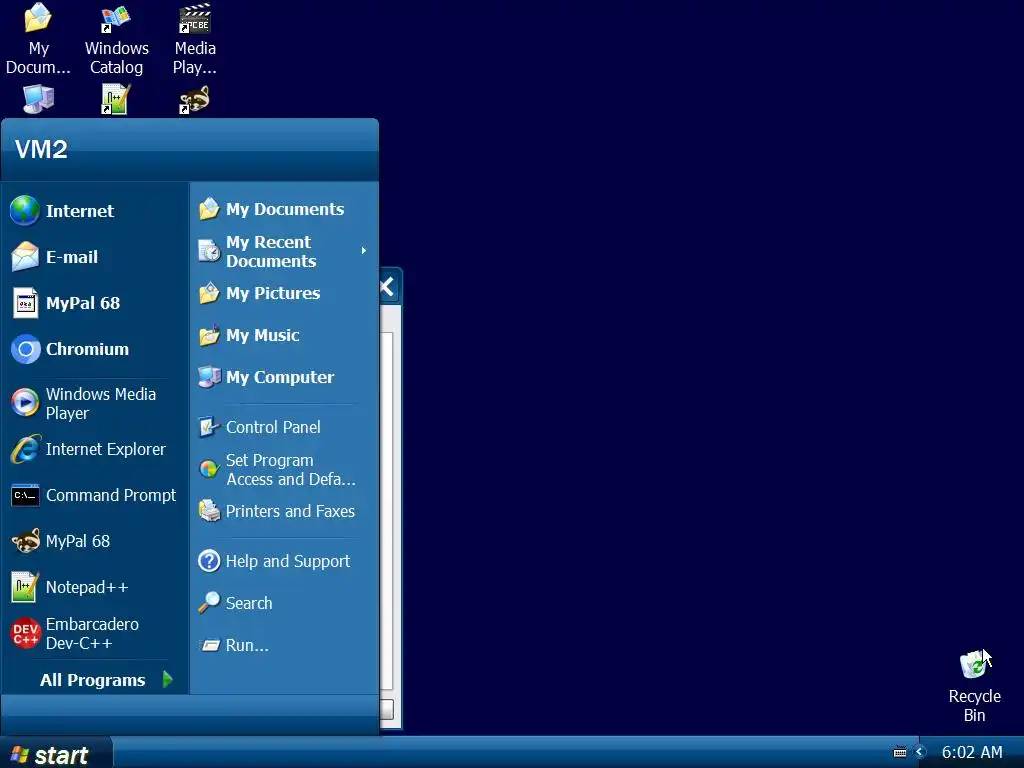Launch E-mail from the Start menu
Screen dimensions: 1024x768
95,257
